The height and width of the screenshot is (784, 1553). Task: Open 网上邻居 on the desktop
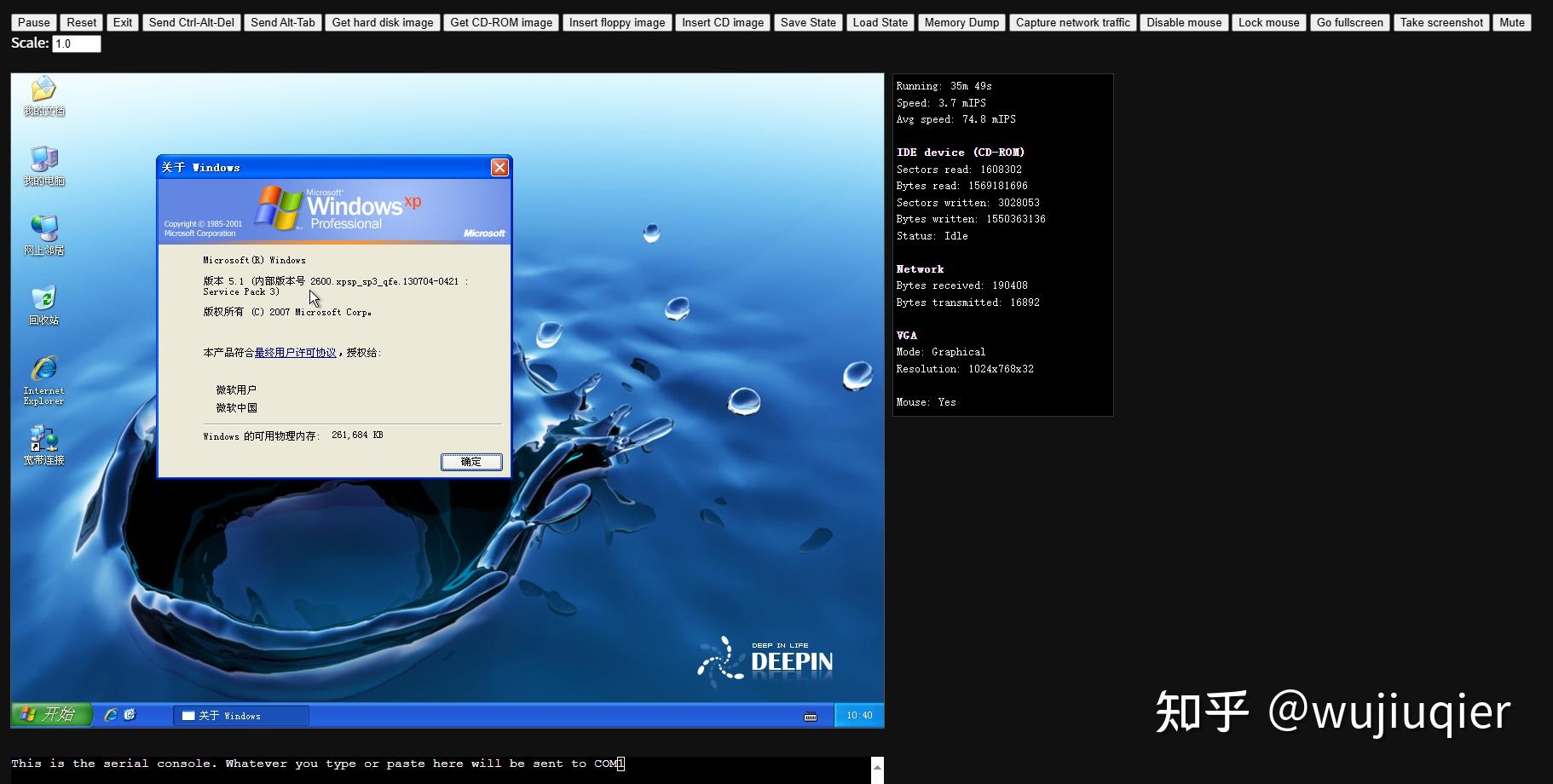tap(43, 232)
